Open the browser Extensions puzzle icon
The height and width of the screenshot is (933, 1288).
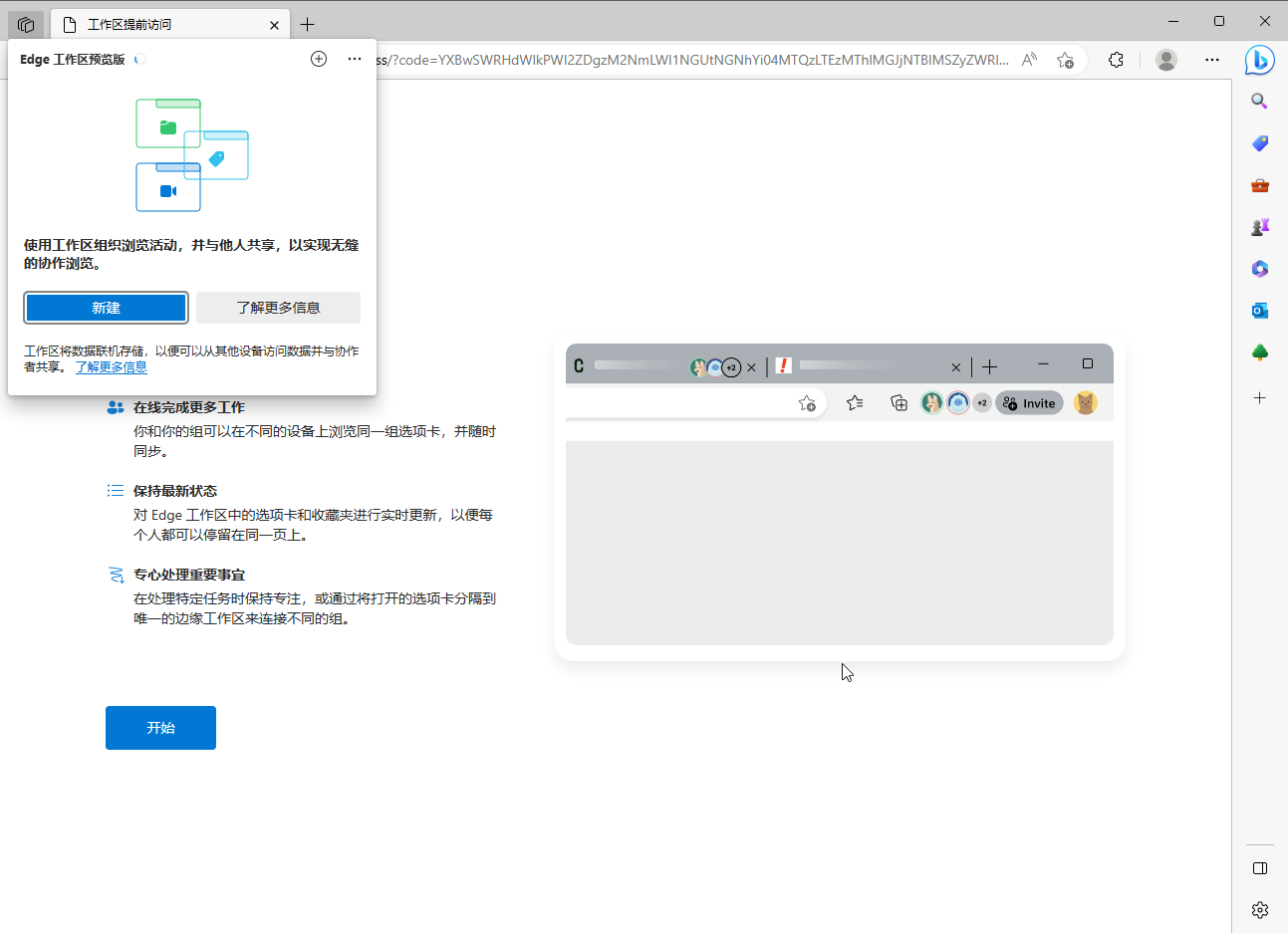click(1116, 60)
